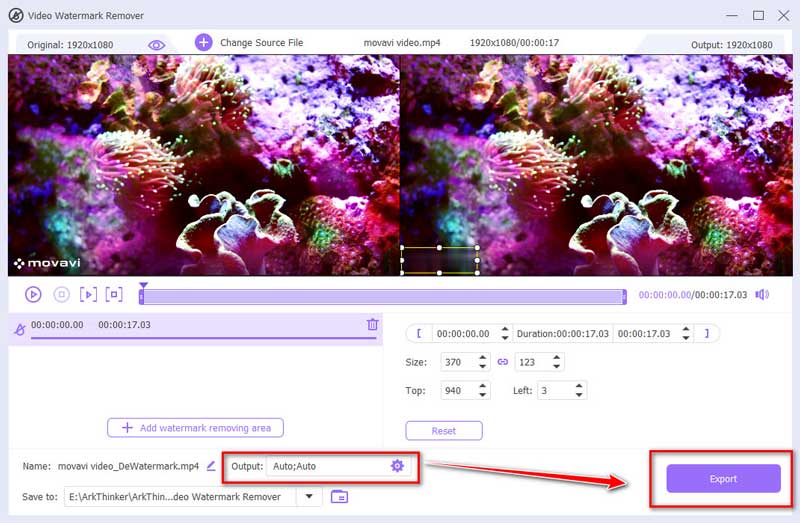Open the Save to path dropdown arrow
The width and height of the screenshot is (800, 523).
tap(309, 496)
